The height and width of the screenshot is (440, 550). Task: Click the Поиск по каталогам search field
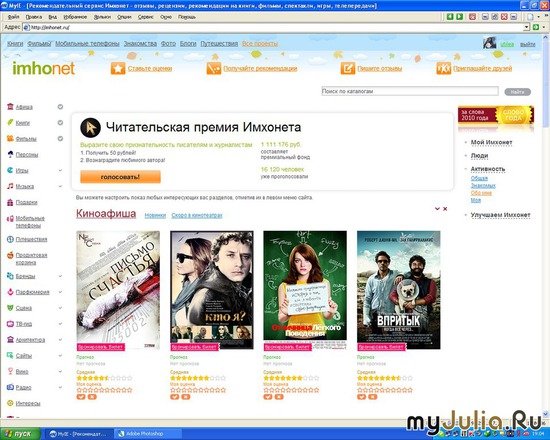[410, 91]
